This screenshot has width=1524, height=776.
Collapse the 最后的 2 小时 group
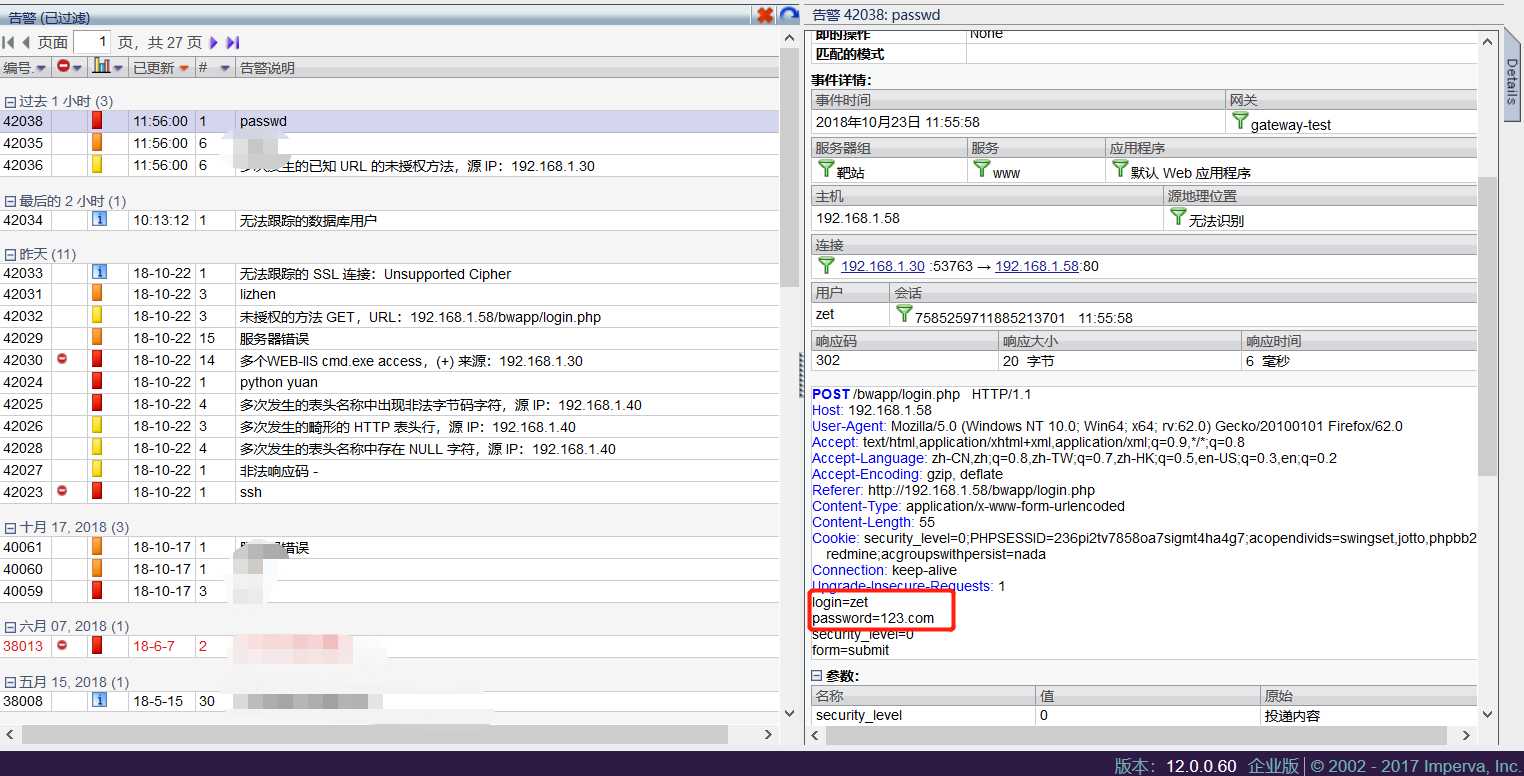coord(10,201)
